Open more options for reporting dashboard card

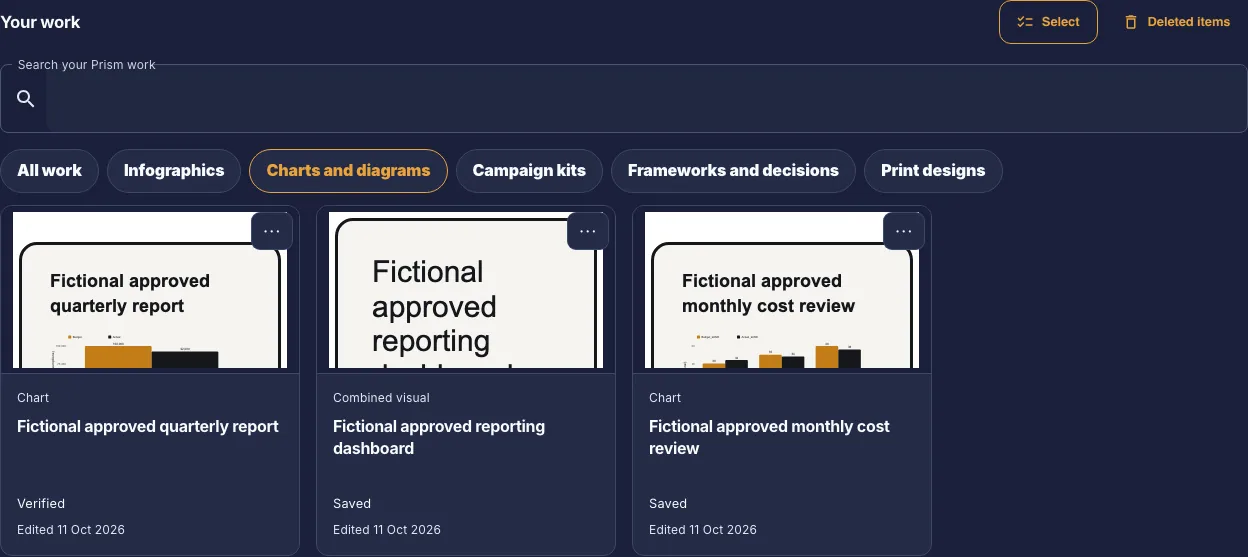coord(588,231)
